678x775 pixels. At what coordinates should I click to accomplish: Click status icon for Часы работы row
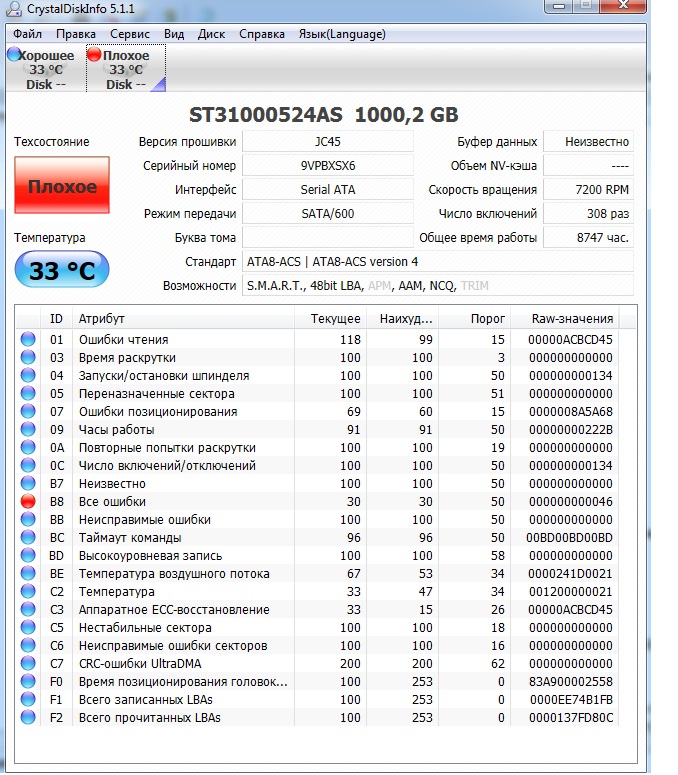click(x=28, y=429)
